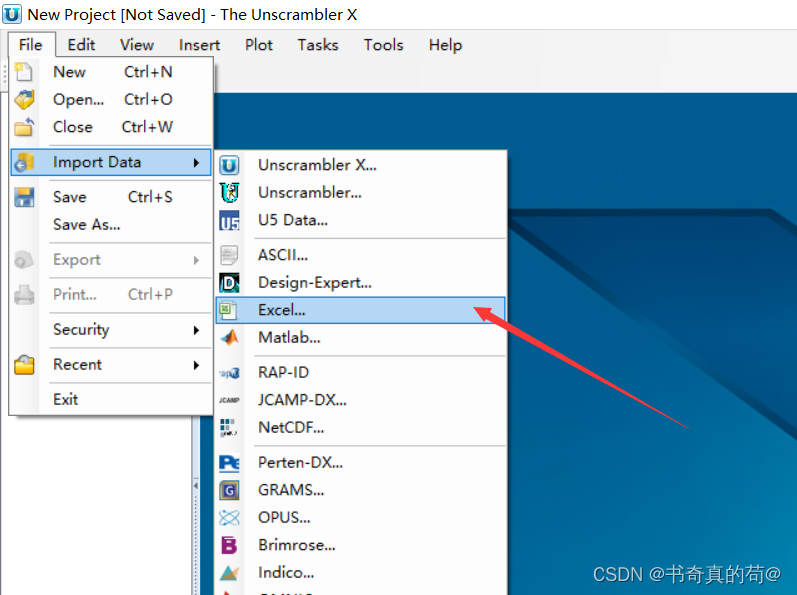Click the Matlab logo icon

229,338
